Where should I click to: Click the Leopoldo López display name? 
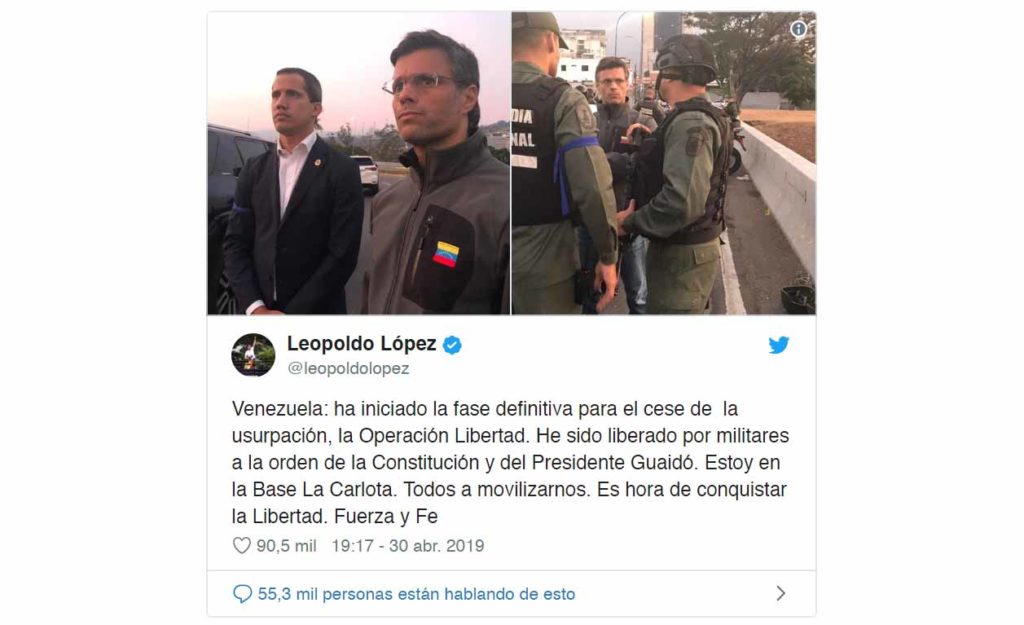pos(361,344)
